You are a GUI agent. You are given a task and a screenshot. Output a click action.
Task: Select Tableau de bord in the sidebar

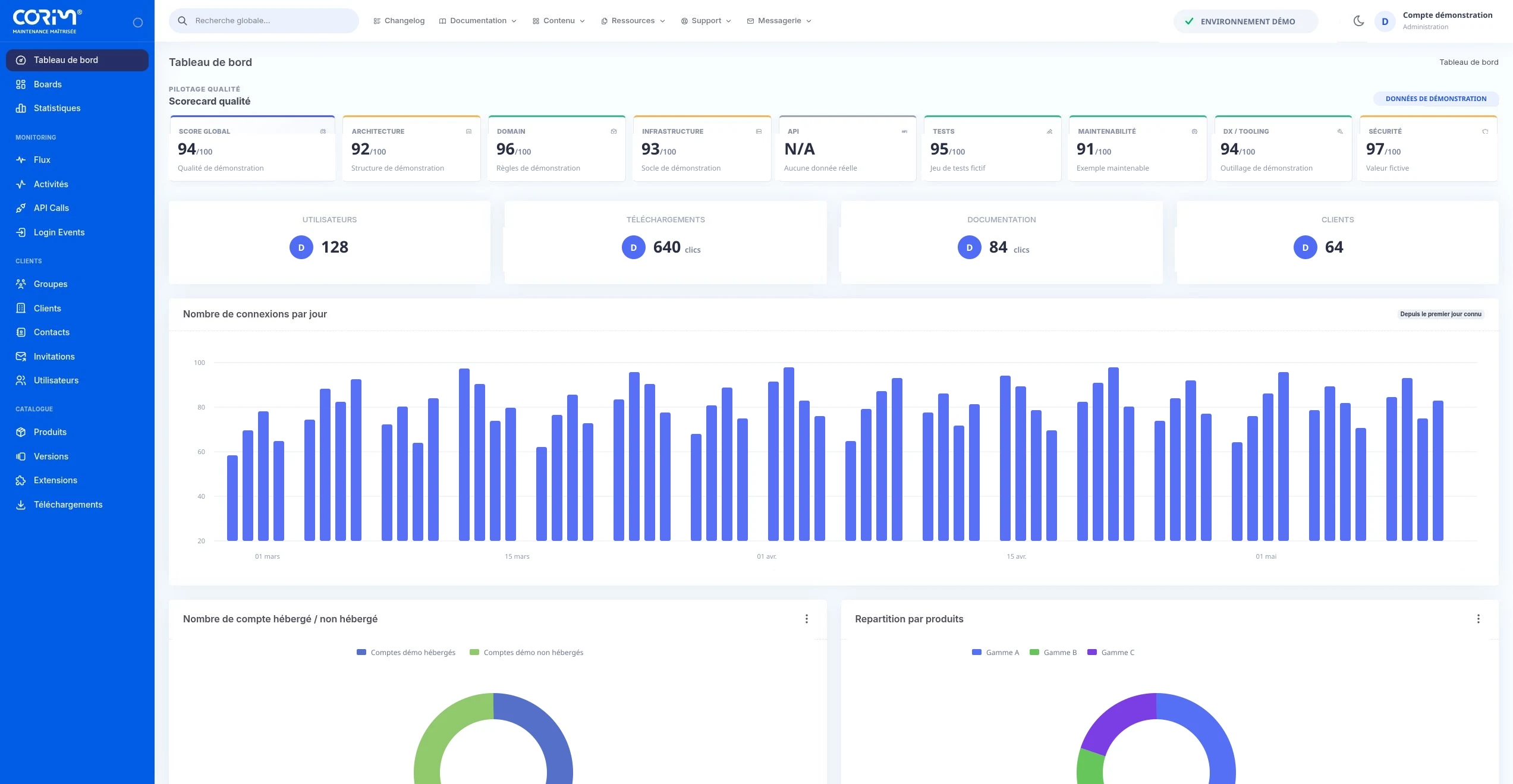[77, 60]
